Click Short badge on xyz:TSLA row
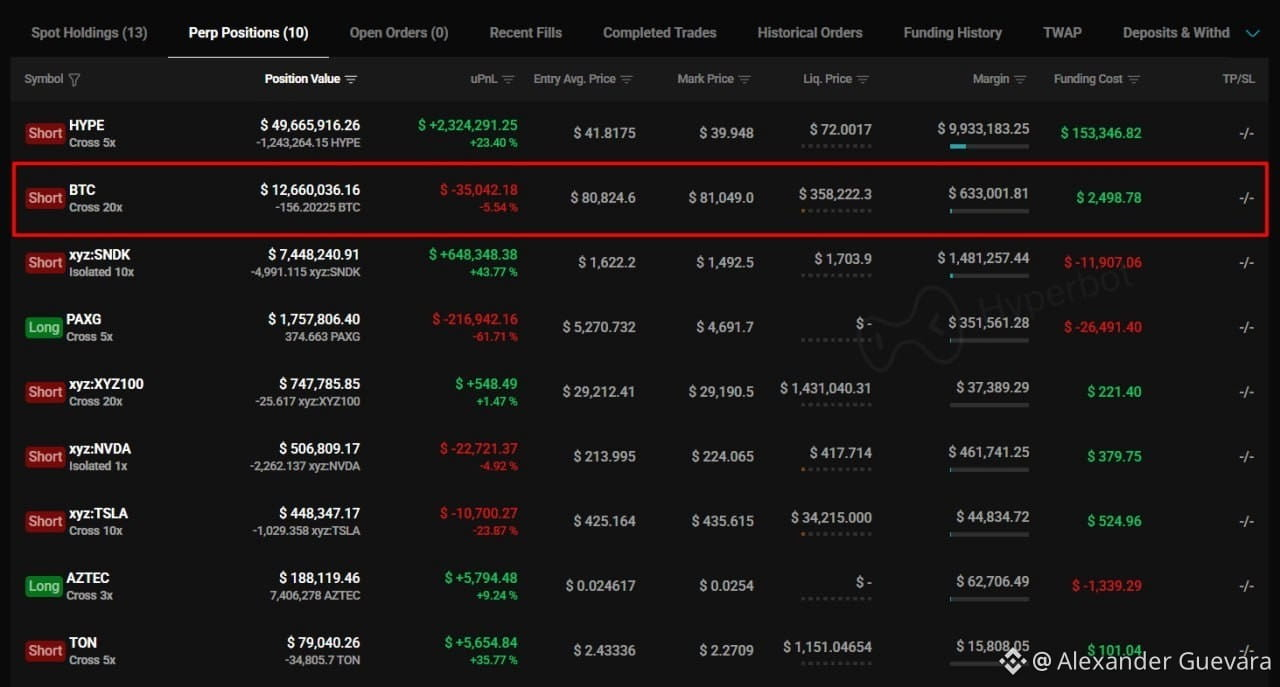 45,521
